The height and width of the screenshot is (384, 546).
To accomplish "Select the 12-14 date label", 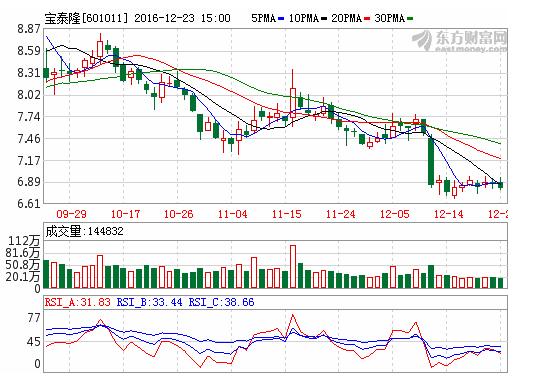I will pyautogui.click(x=449, y=214).
